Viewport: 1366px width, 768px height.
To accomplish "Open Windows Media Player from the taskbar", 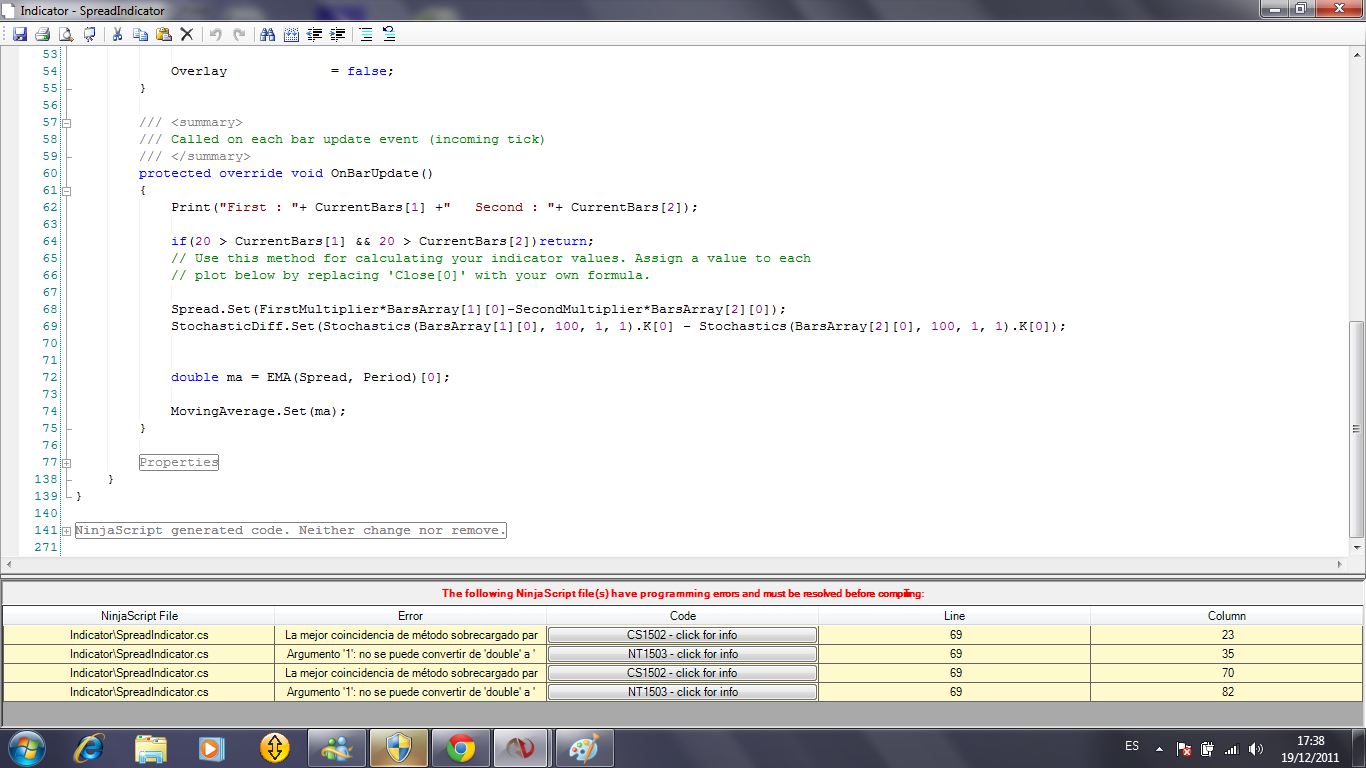I will 212,747.
